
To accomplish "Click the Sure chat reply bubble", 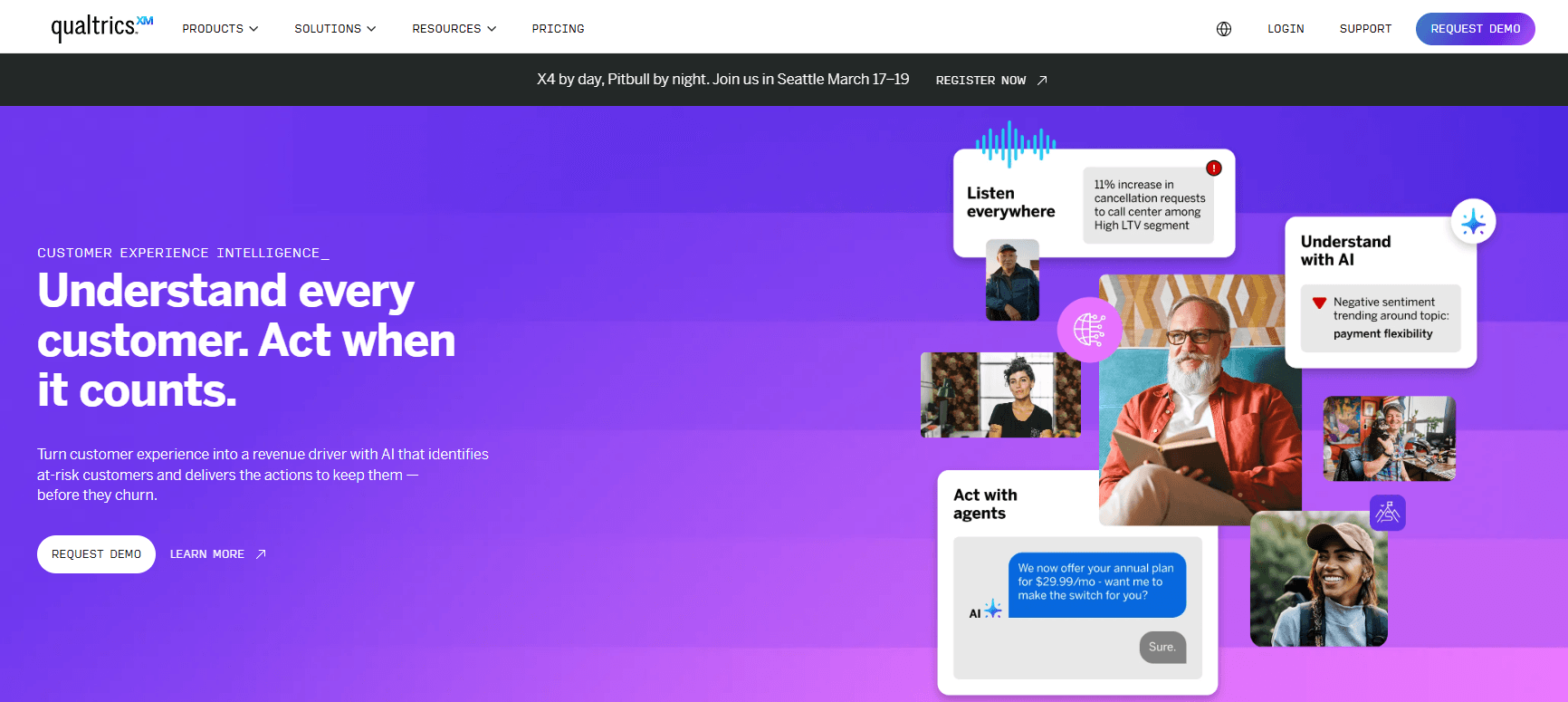I will click(1162, 647).
